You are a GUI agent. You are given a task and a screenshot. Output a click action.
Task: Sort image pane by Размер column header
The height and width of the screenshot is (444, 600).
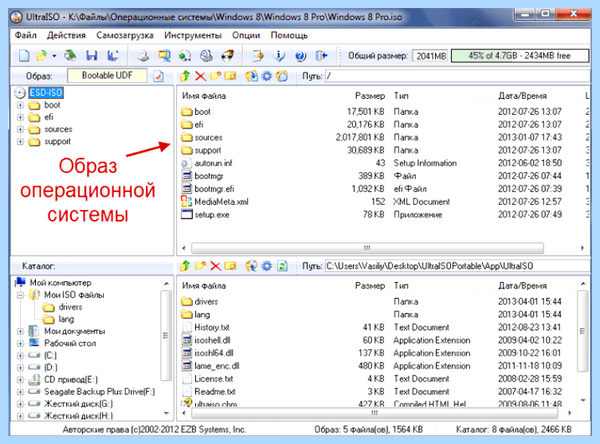(370, 96)
